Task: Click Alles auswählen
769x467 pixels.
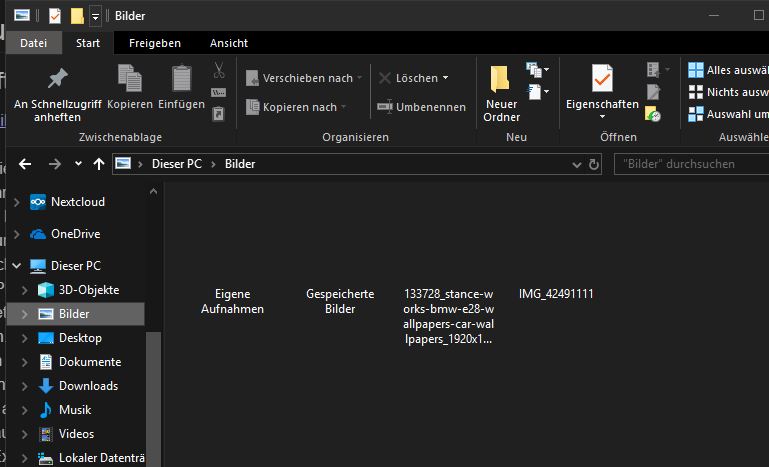Action: click(728, 70)
